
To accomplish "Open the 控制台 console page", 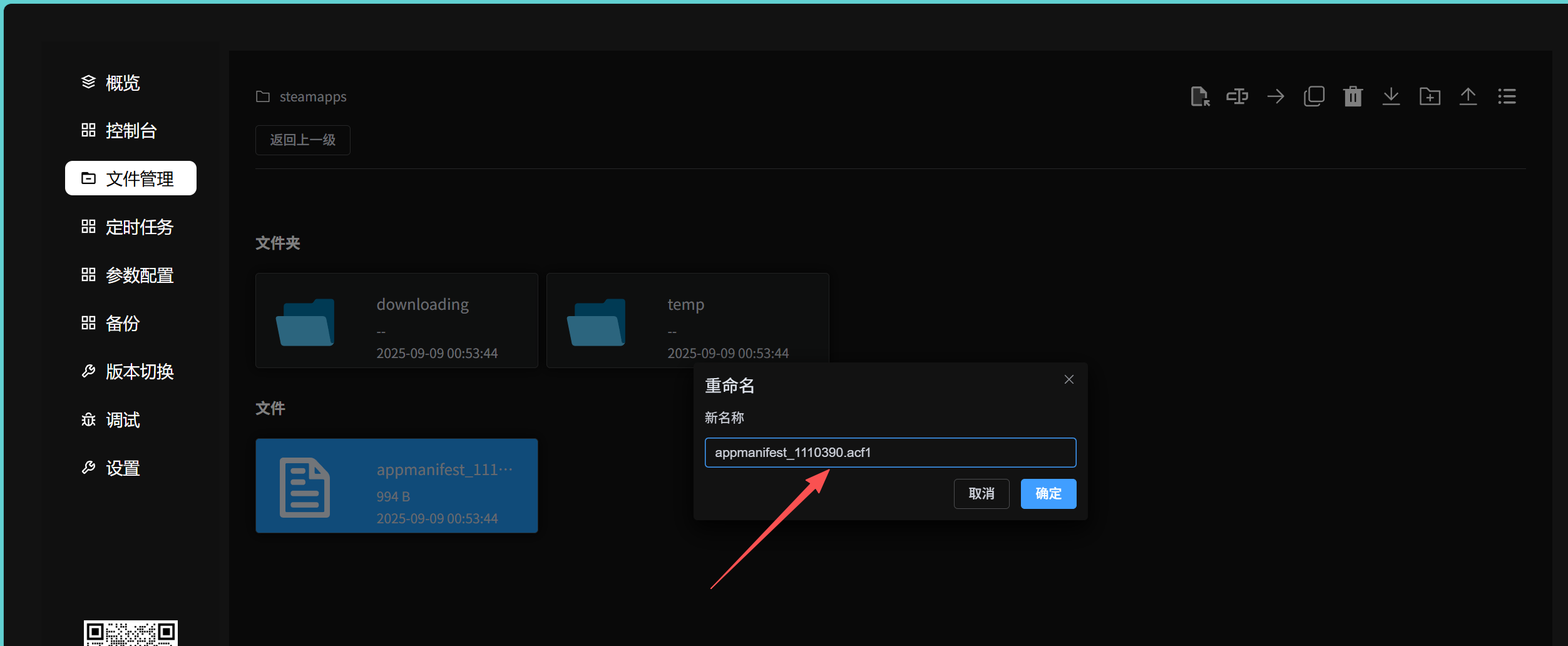I will 130,131.
